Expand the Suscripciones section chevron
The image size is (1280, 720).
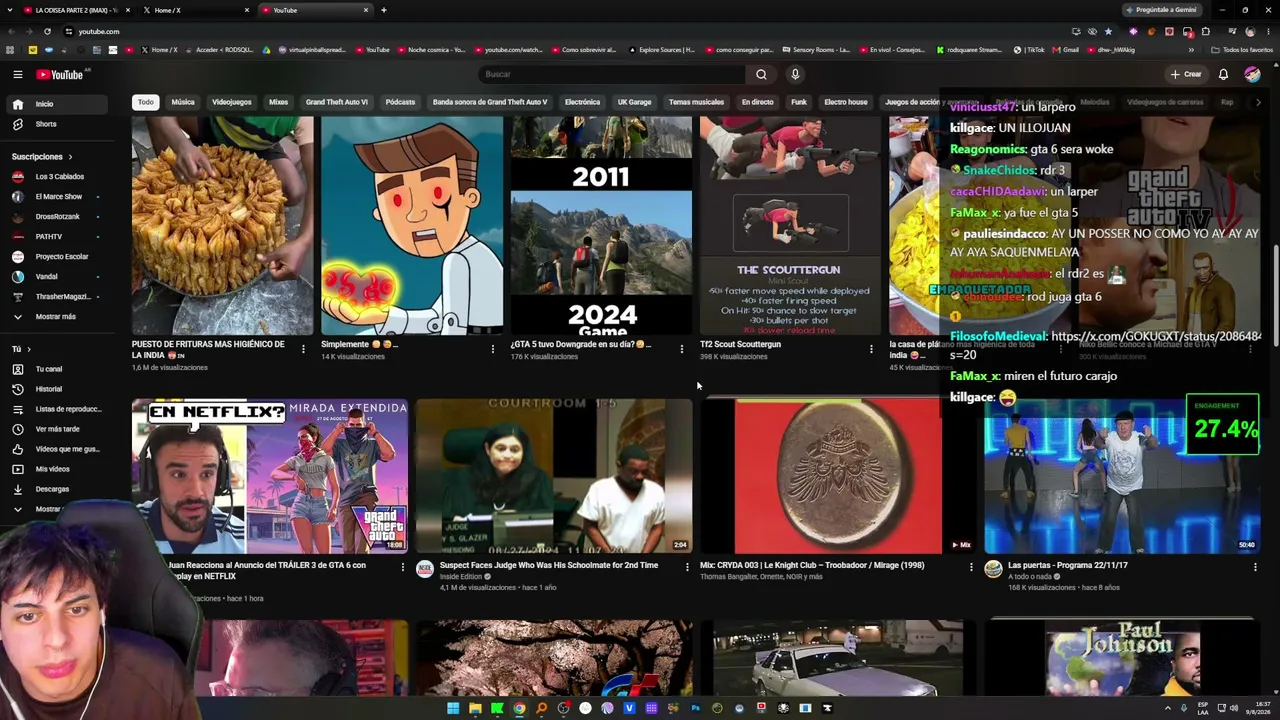70,157
